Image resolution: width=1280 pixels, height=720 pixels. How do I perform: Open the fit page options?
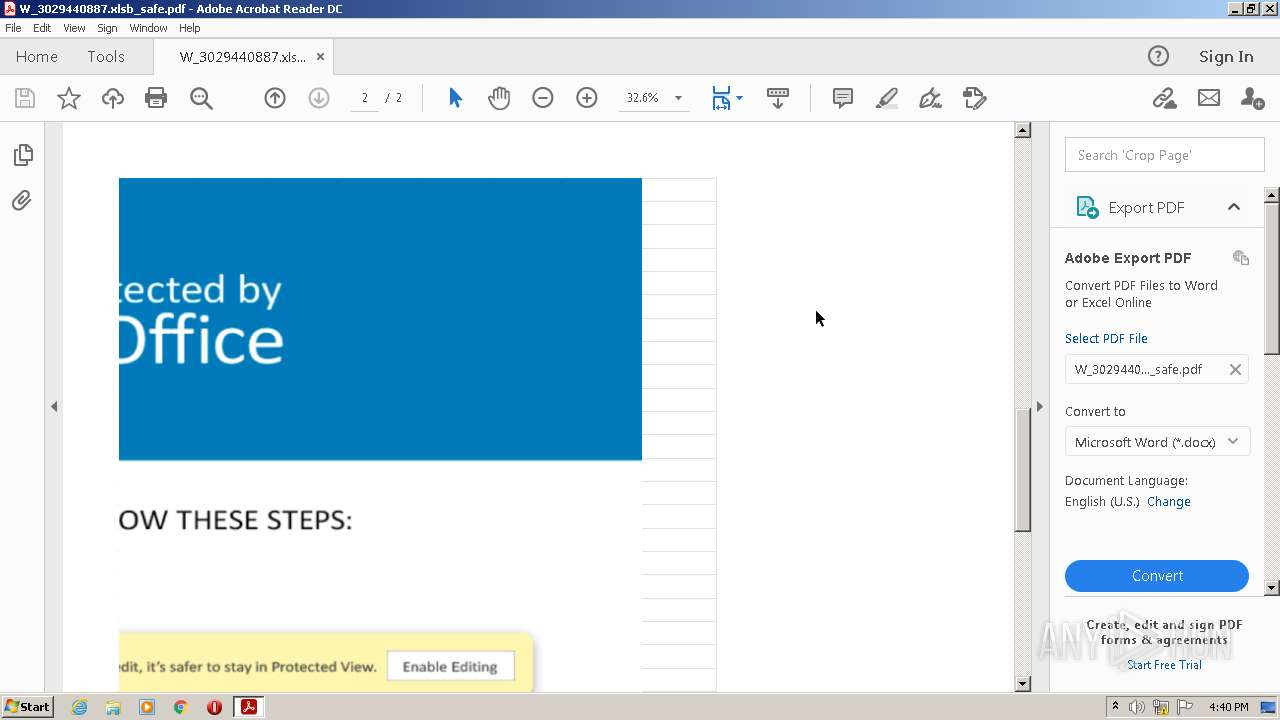[726, 98]
